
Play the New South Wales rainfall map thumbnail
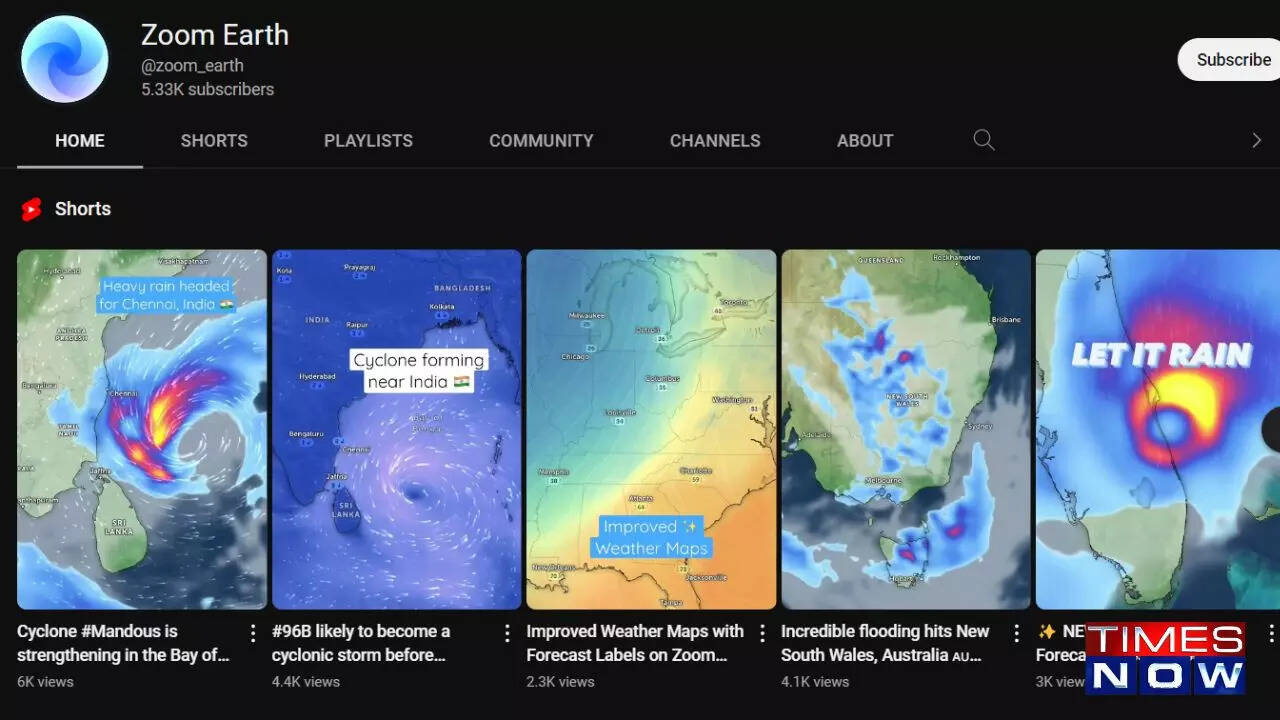906,429
